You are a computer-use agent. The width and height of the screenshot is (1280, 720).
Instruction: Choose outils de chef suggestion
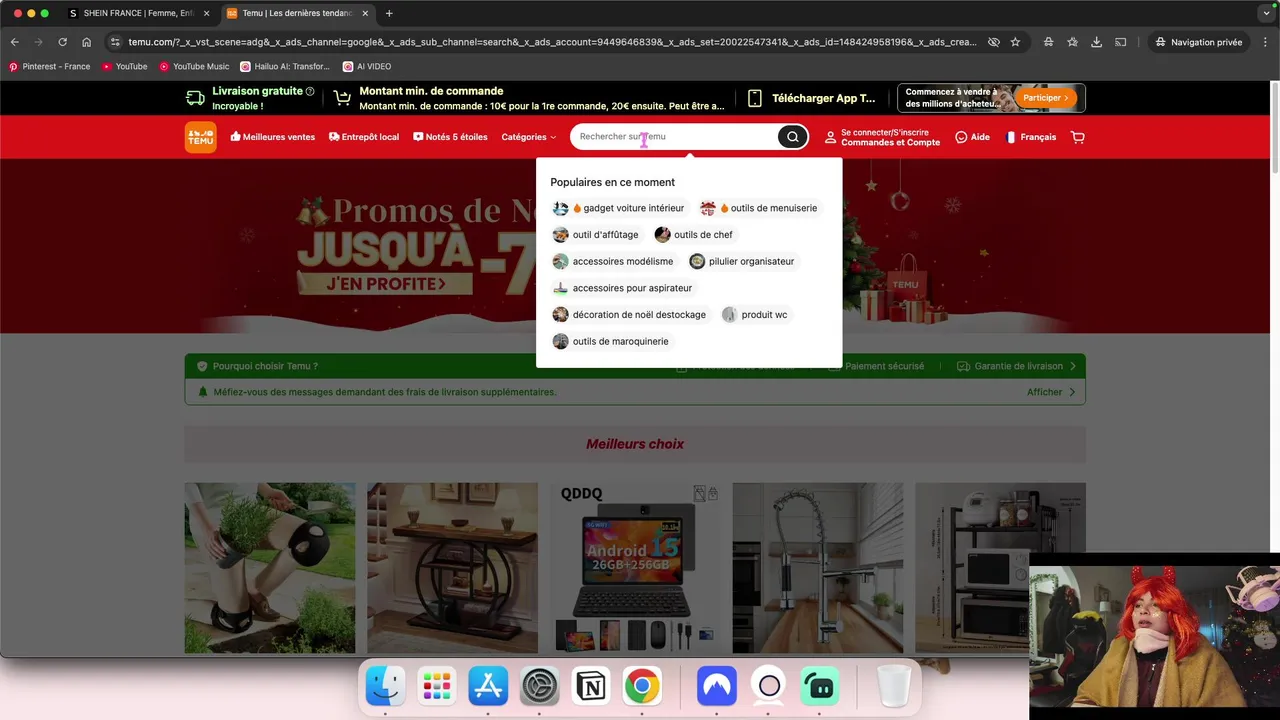pyautogui.click(x=694, y=235)
